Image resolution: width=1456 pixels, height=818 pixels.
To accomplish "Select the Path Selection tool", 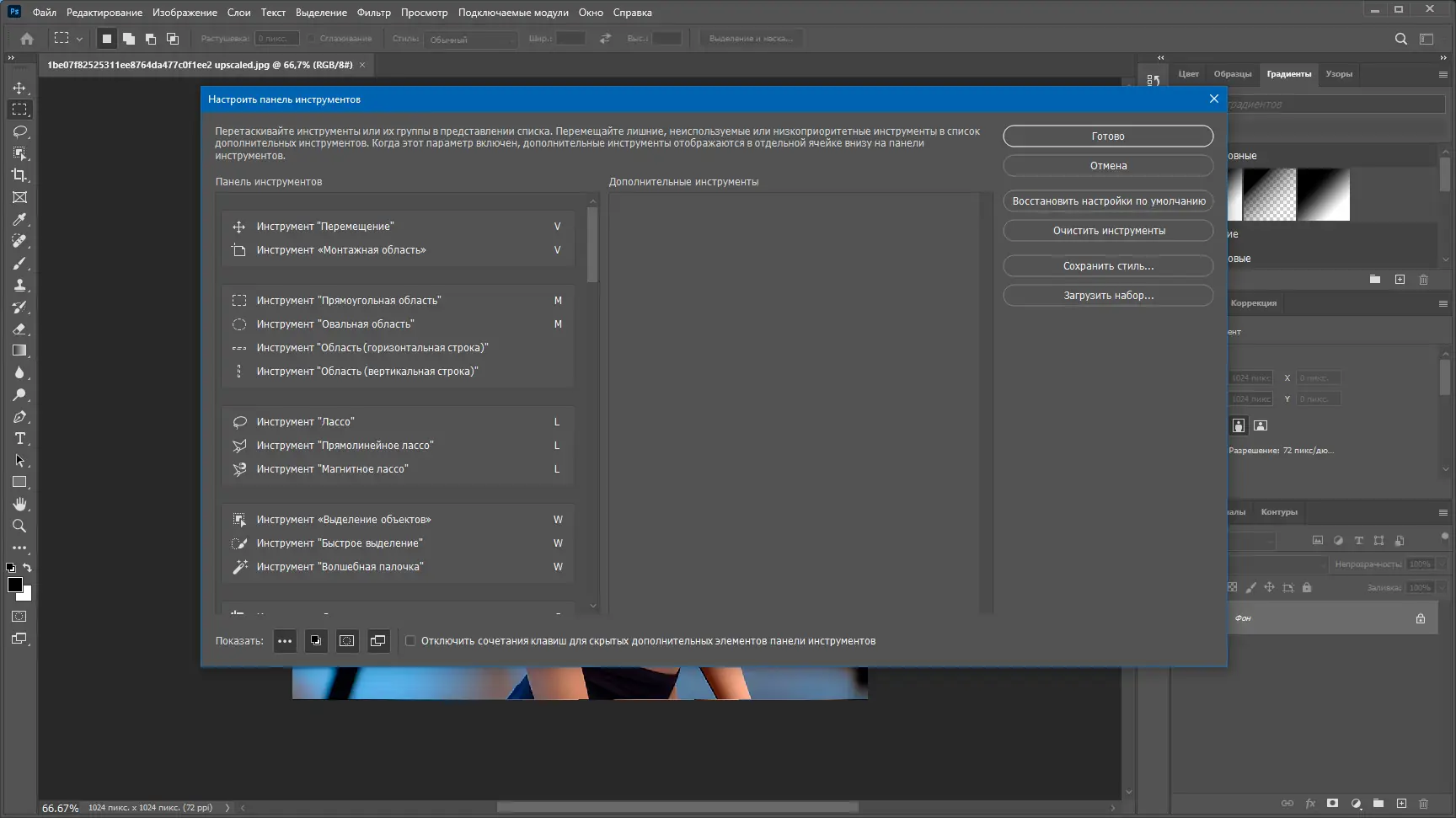I will coord(19,460).
